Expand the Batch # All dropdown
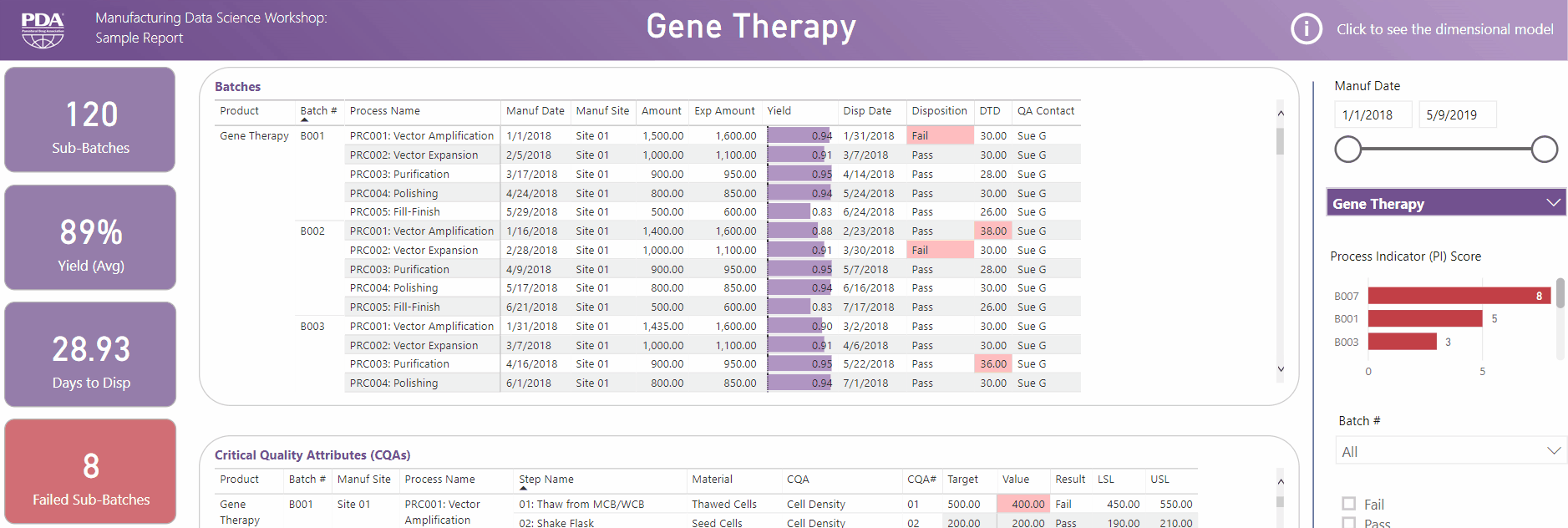1568x528 pixels. (x=1450, y=451)
